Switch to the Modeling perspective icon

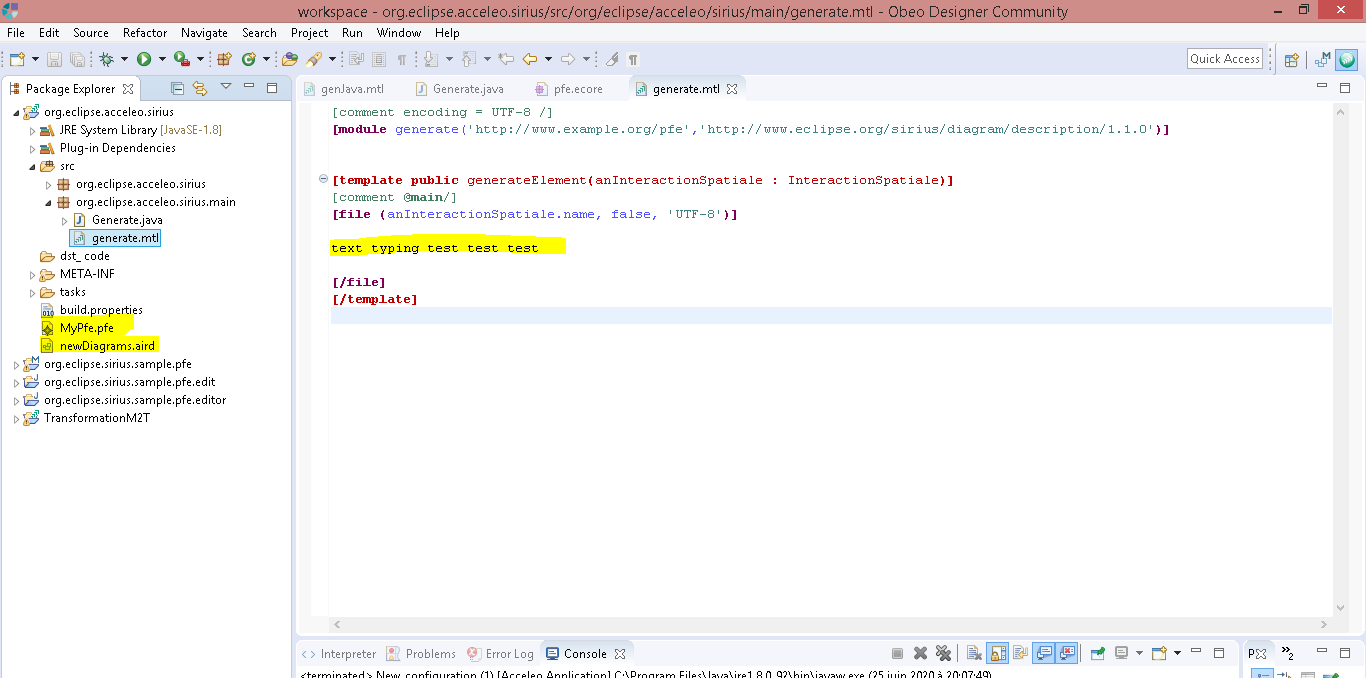coord(1323,60)
